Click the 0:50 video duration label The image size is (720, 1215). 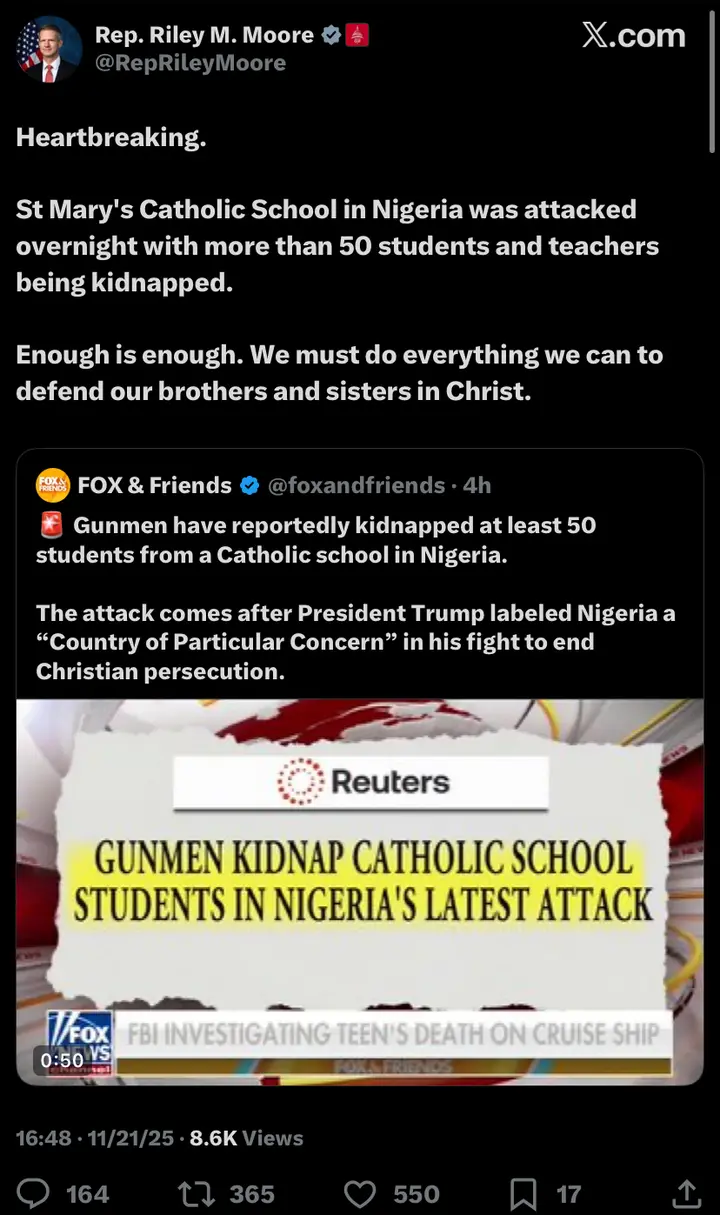pyautogui.click(x=62, y=1059)
